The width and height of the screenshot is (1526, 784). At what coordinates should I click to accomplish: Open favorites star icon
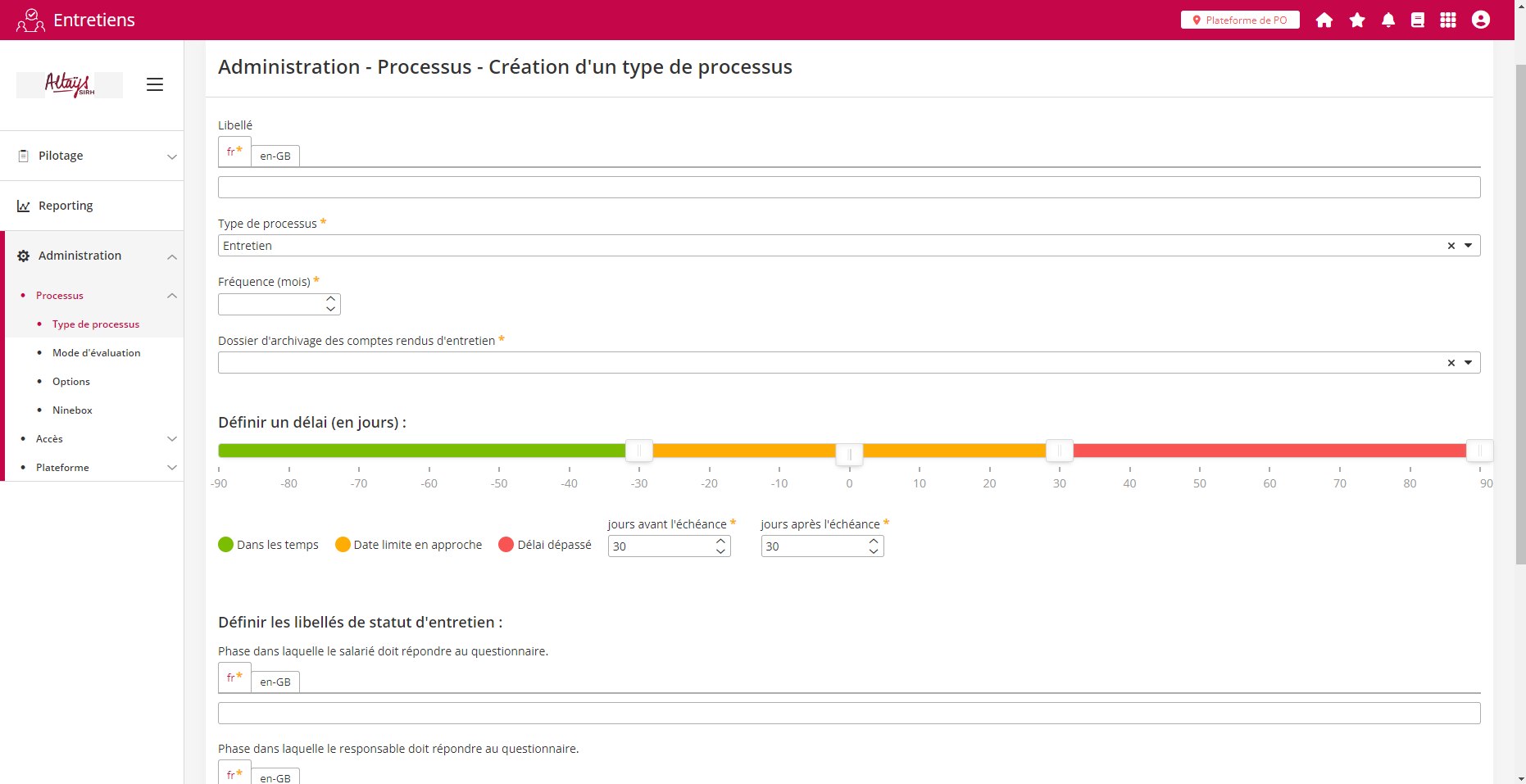1357,20
